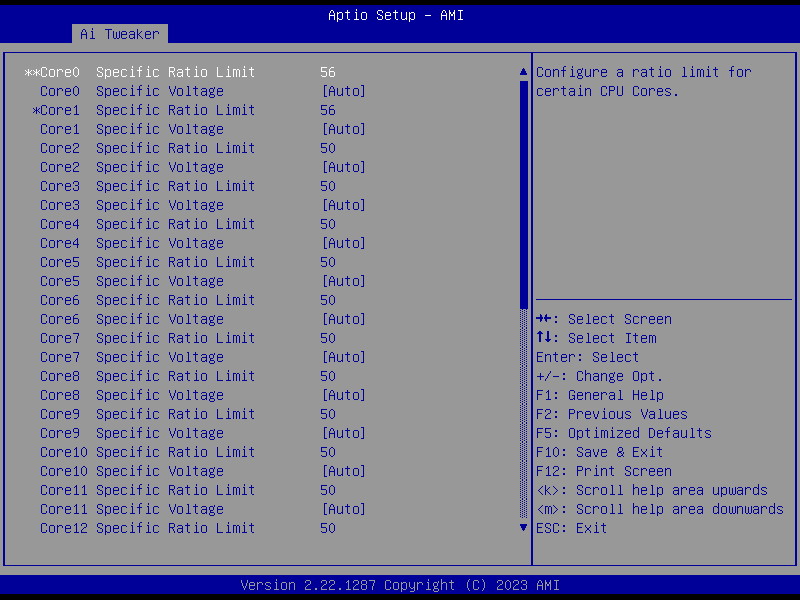The width and height of the screenshot is (800, 600).
Task: Click the Core3 Specific Voltage label
Action: click(132, 205)
